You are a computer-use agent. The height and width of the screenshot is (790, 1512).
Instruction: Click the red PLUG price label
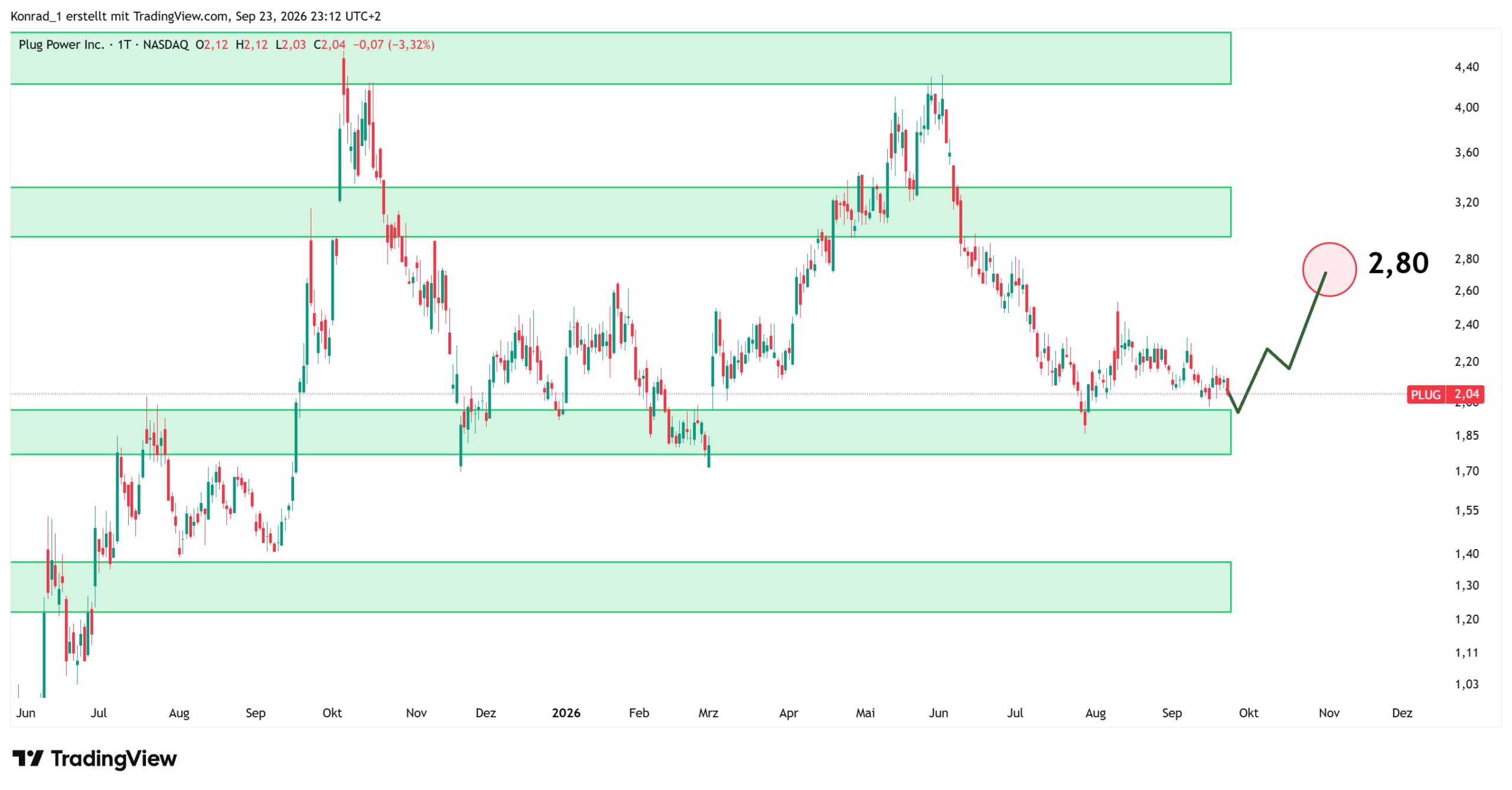pyautogui.click(x=1445, y=394)
